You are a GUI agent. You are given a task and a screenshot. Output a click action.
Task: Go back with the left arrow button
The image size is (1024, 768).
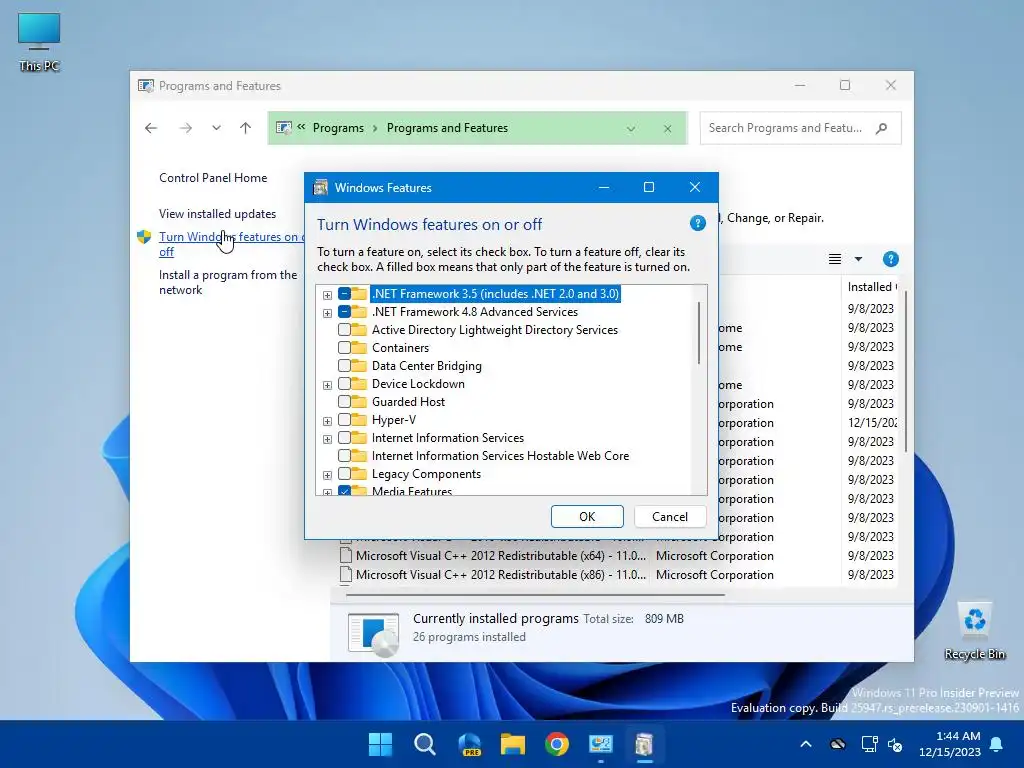(x=151, y=128)
